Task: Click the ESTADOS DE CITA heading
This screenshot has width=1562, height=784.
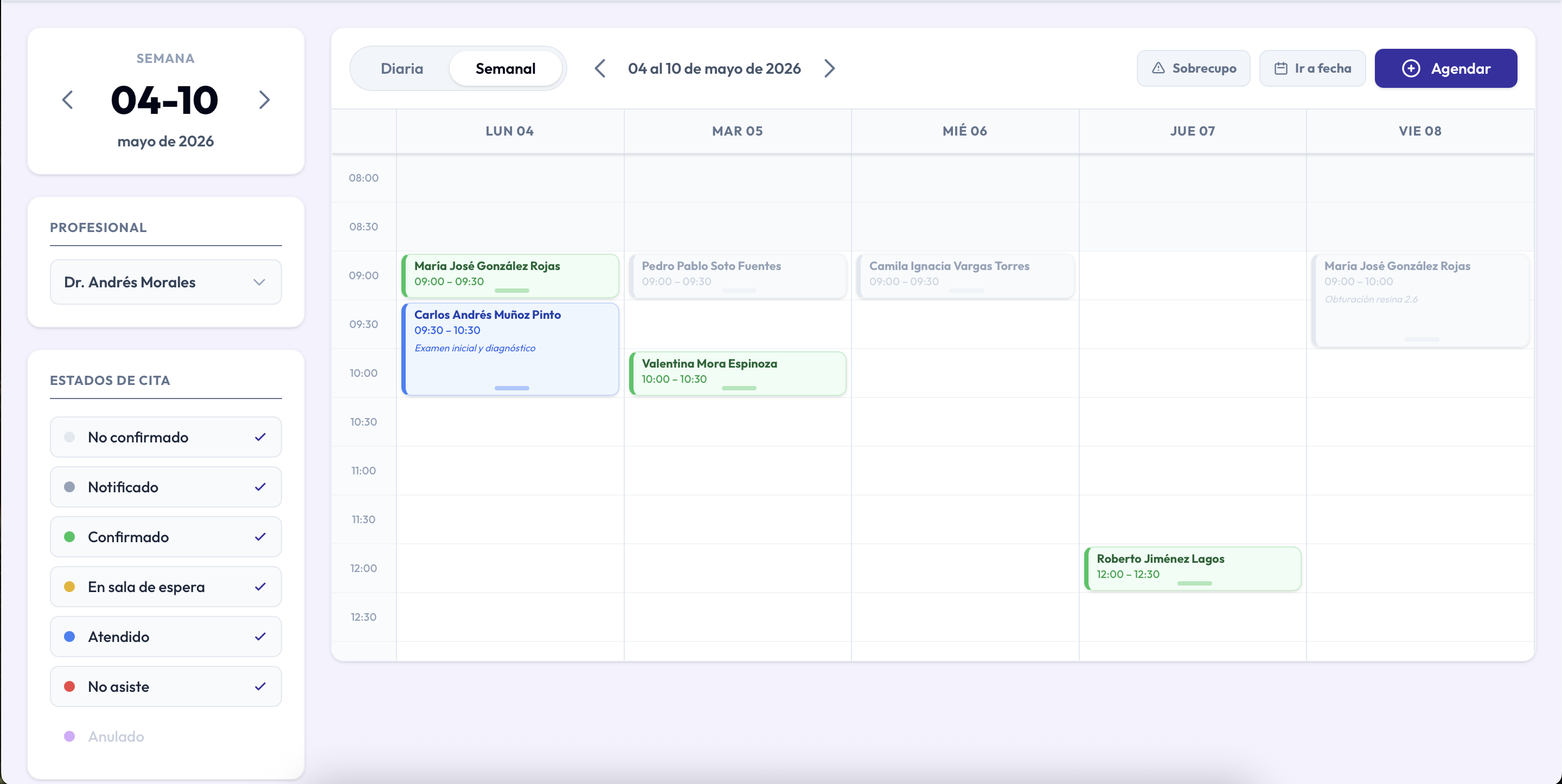Action: coord(110,381)
